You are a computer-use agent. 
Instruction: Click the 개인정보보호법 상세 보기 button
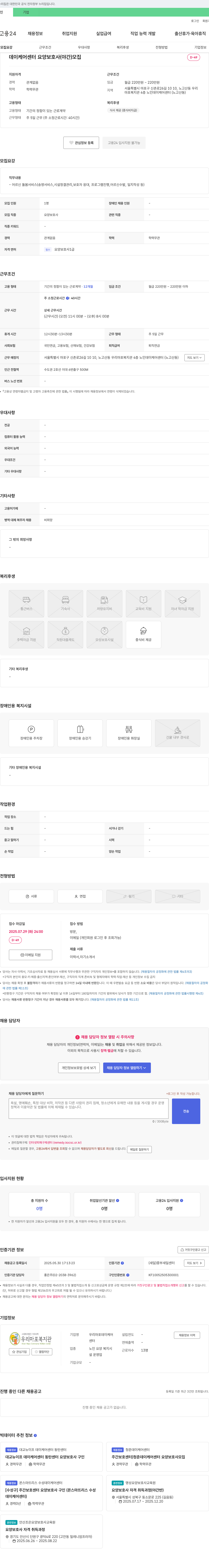click(79, 1068)
